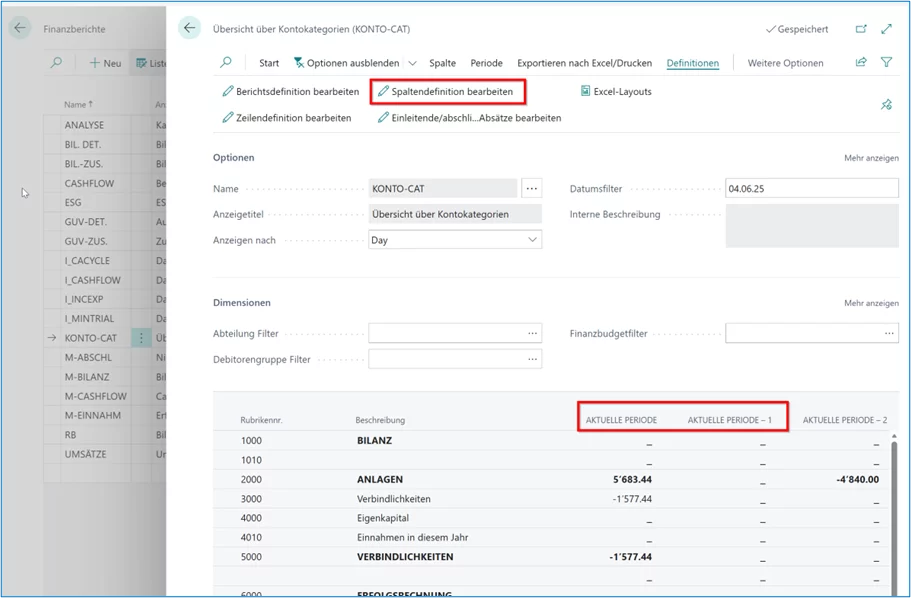The image size is (911, 598).
Task: Open Excel-Layouts
Action: click(x=615, y=92)
